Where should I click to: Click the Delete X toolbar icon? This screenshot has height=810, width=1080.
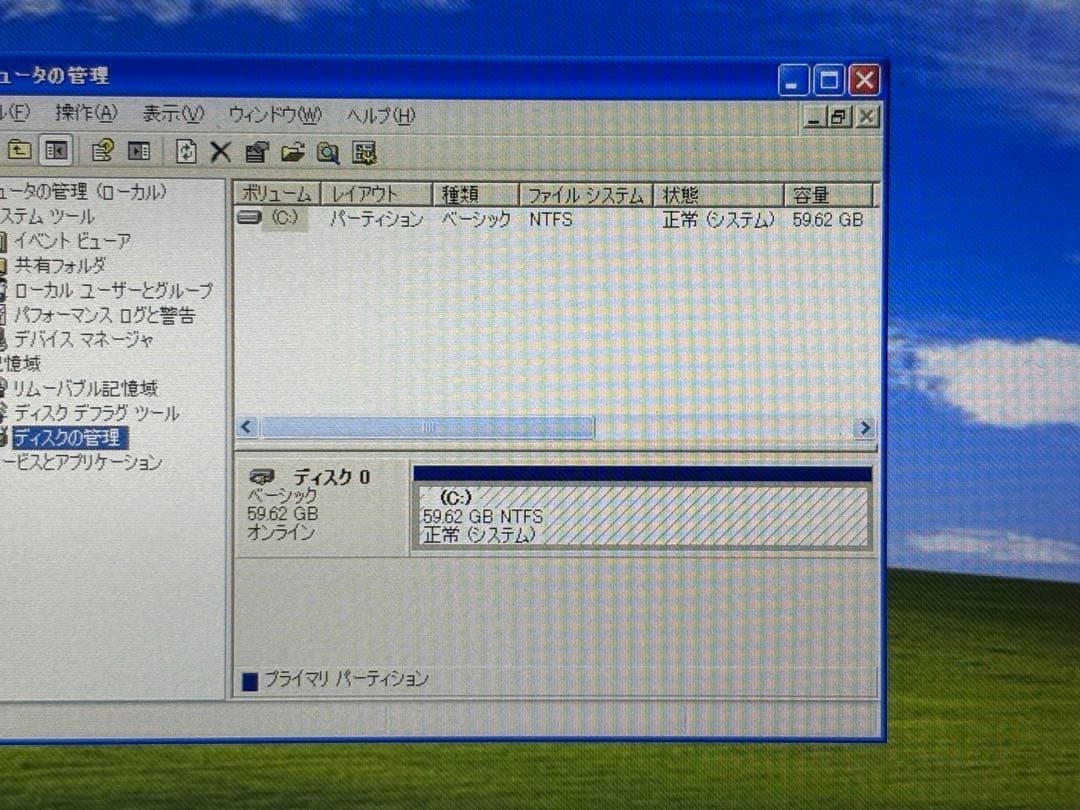220,152
